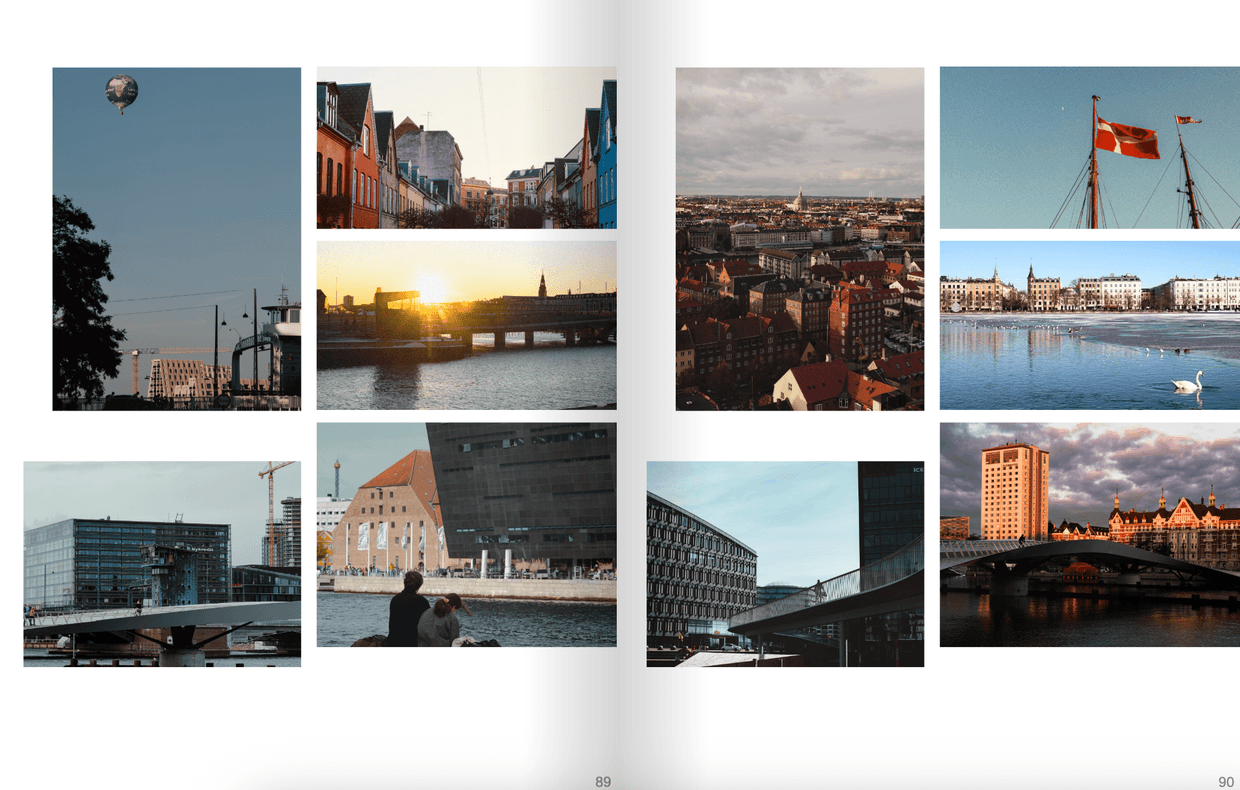1240x790 pixels.
Task: Select the aerial red rooftops cityscape photo
Action: coord(799,239)
